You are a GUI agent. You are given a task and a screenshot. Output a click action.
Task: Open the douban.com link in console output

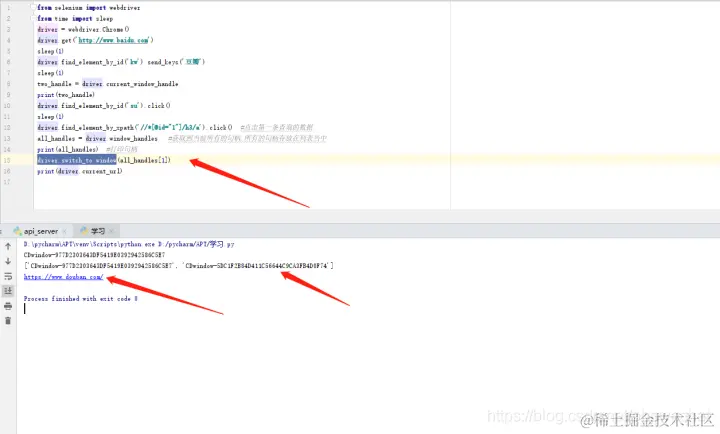click(63, 277)
